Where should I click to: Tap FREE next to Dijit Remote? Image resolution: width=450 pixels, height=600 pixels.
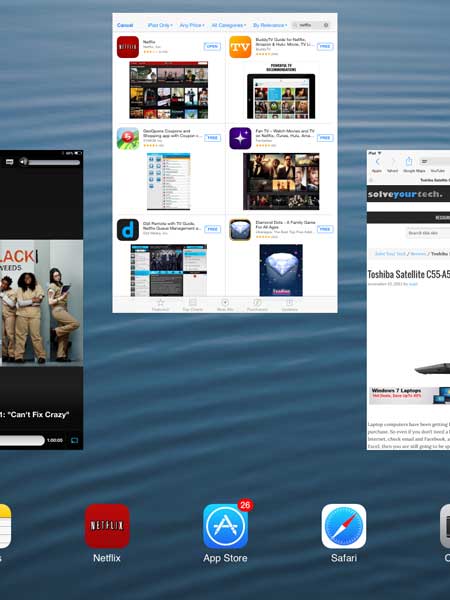212,229
